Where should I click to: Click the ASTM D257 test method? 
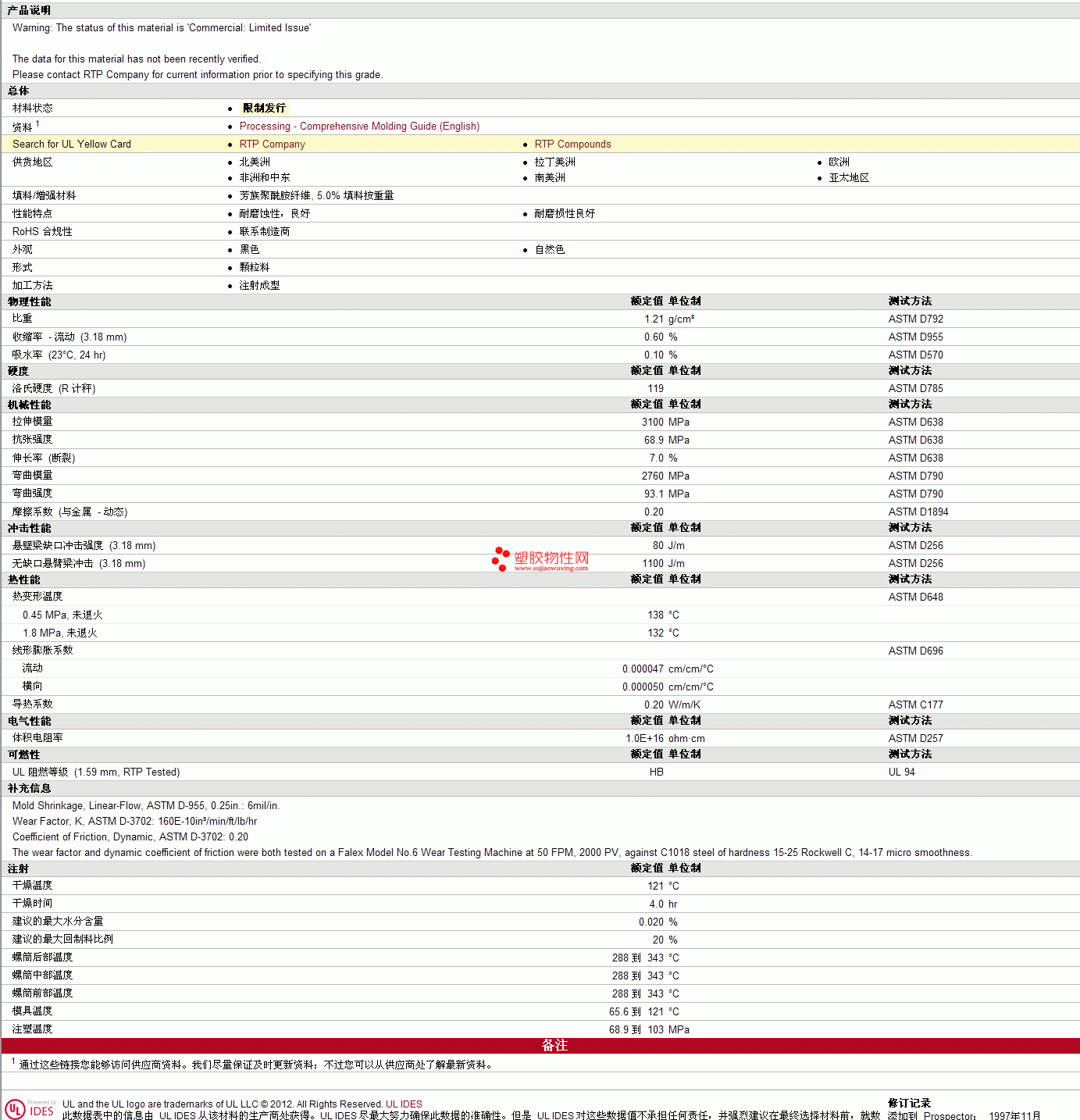[916, 739]
